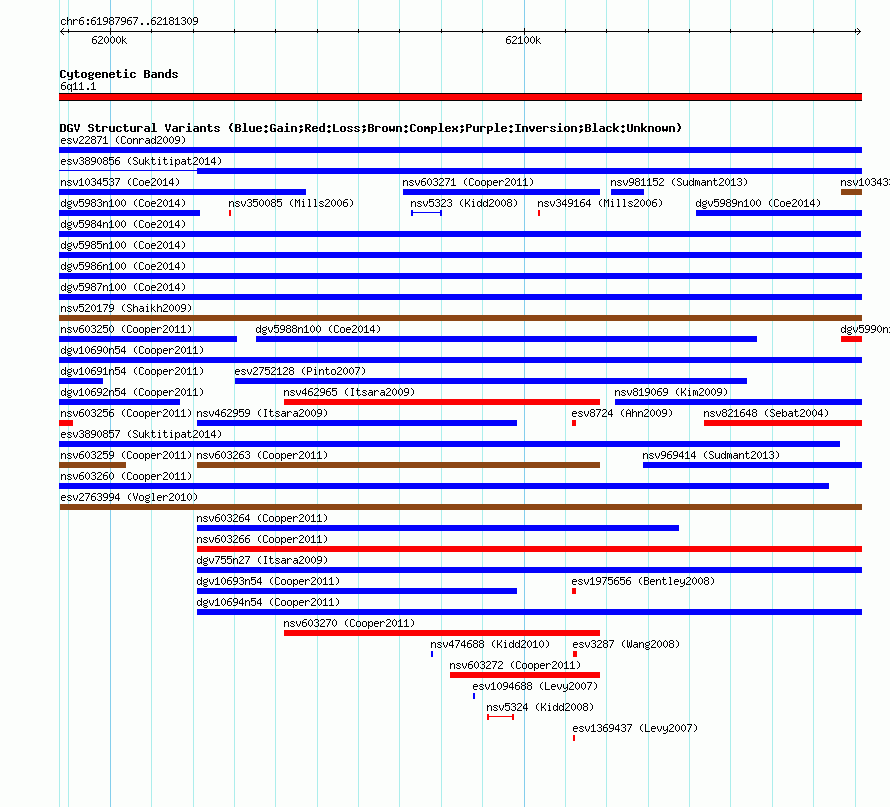Select the nsv603256 (Cooper2011) label
The image size is (890, 807).
point(126,413)
